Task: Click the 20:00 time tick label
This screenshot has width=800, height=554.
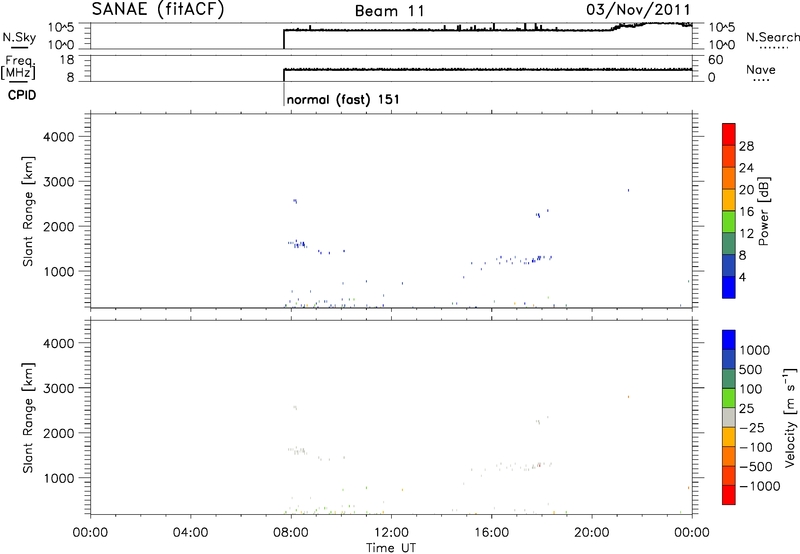Action: [592, 533]
